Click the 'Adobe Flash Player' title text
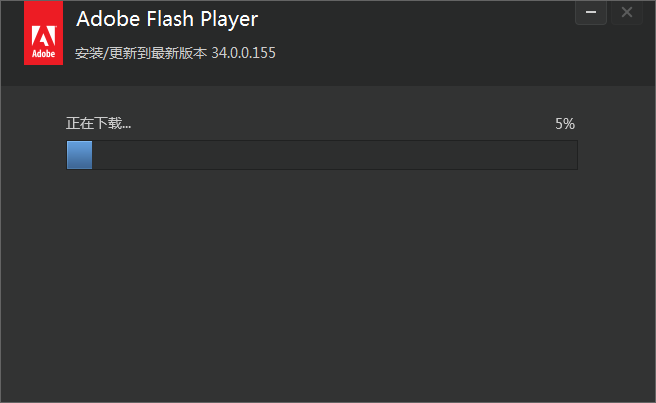This screenshot has height=403, width=656. pyautogui.click(x=167, y=20)
